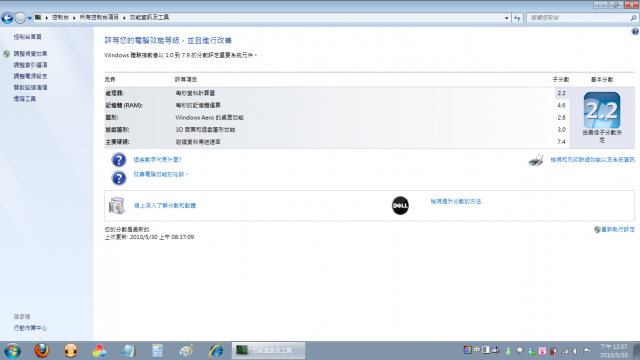Select the 遊戲圖形 row subscore 3.0
The height and width of the screenshot is (360, 640).
pos(561,130)
